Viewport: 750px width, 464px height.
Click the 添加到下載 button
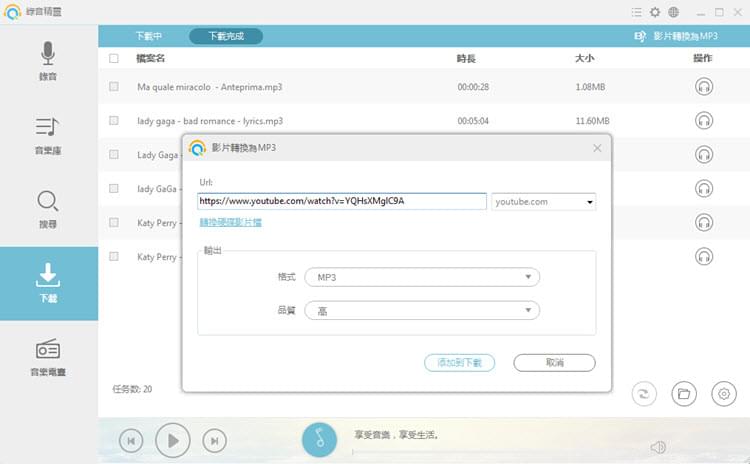tap(459, 363)
